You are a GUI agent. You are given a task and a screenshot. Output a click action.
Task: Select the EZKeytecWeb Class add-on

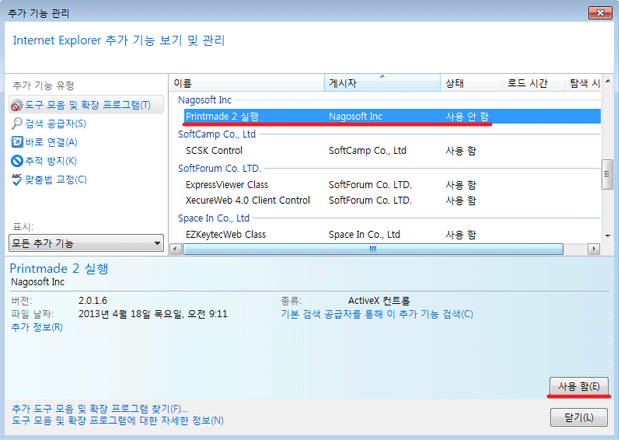click(x=225, y=234)
